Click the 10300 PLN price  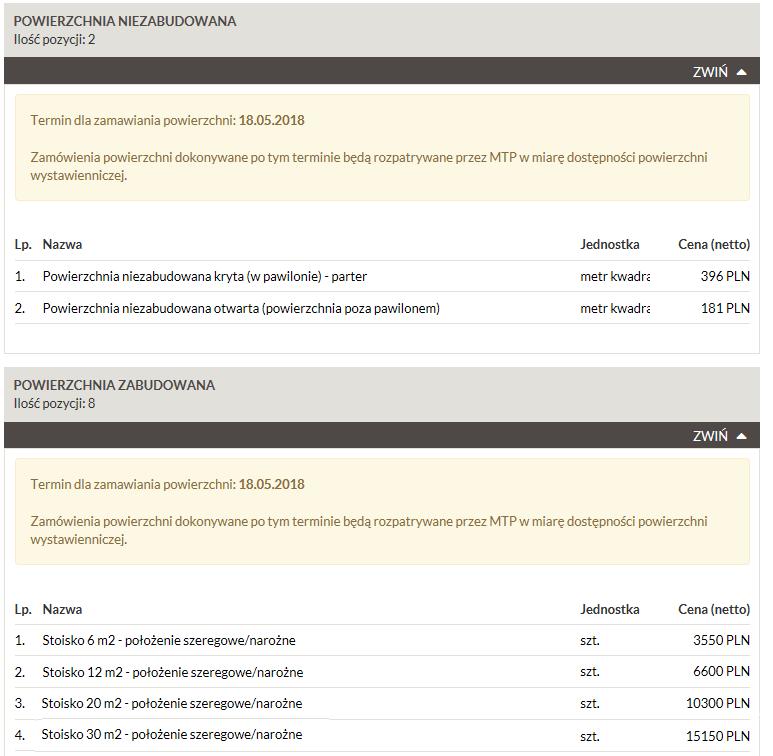(718, 703)
